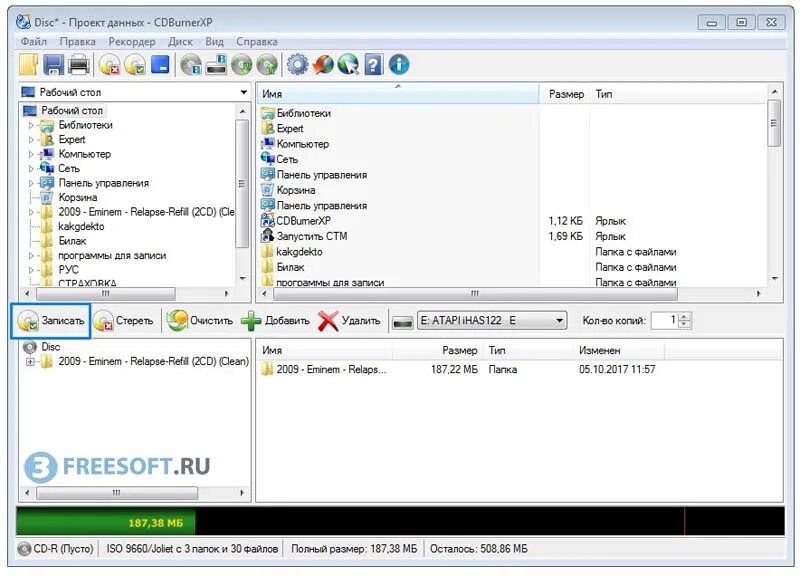Increase copy count with up arrow
The height and width of the screenshot is (576, 800).
(685, 316)
